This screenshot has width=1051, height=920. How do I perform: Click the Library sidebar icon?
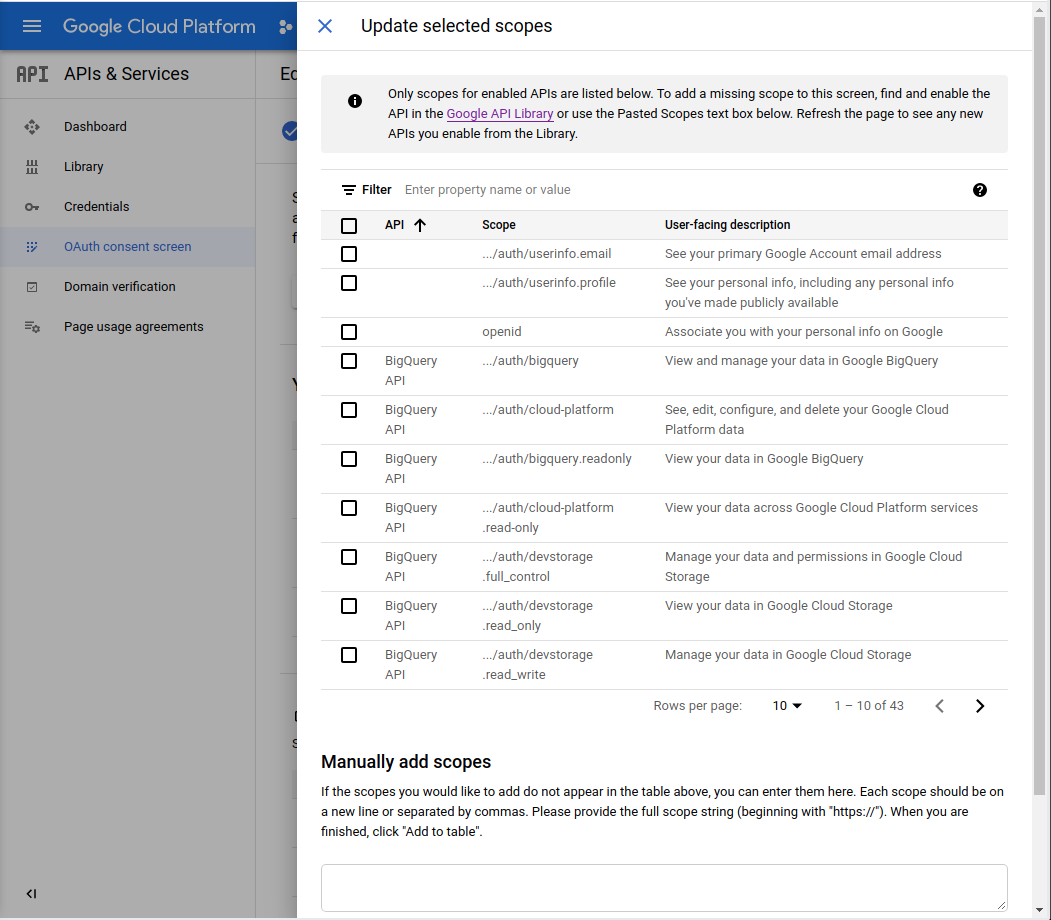click(32, 167)
